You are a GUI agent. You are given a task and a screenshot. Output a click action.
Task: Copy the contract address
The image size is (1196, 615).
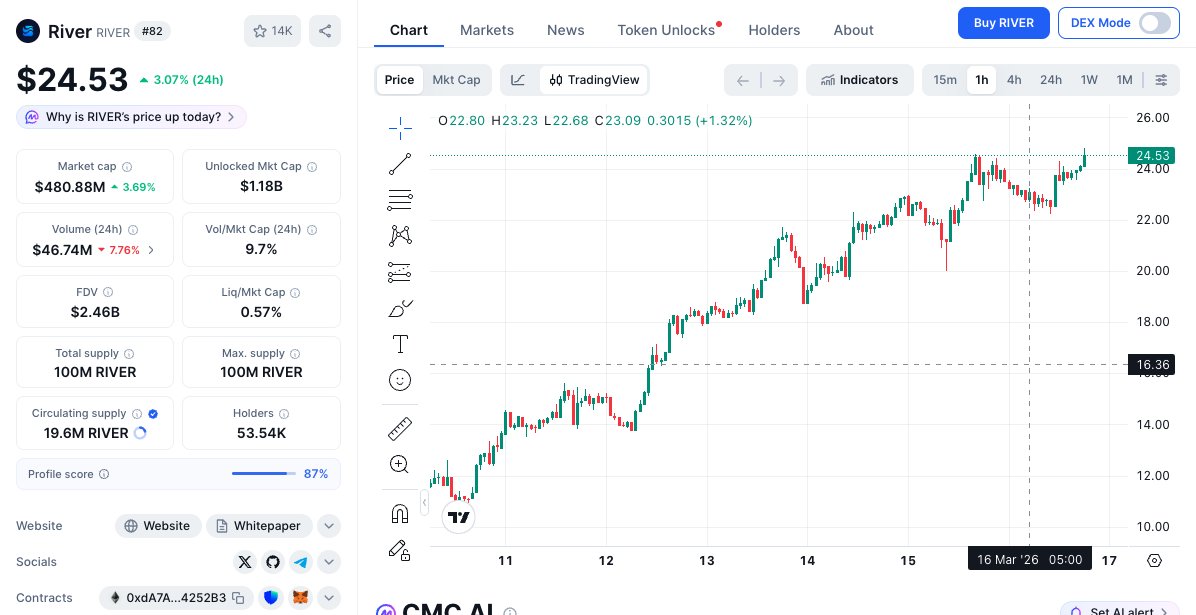pos(238,598)
